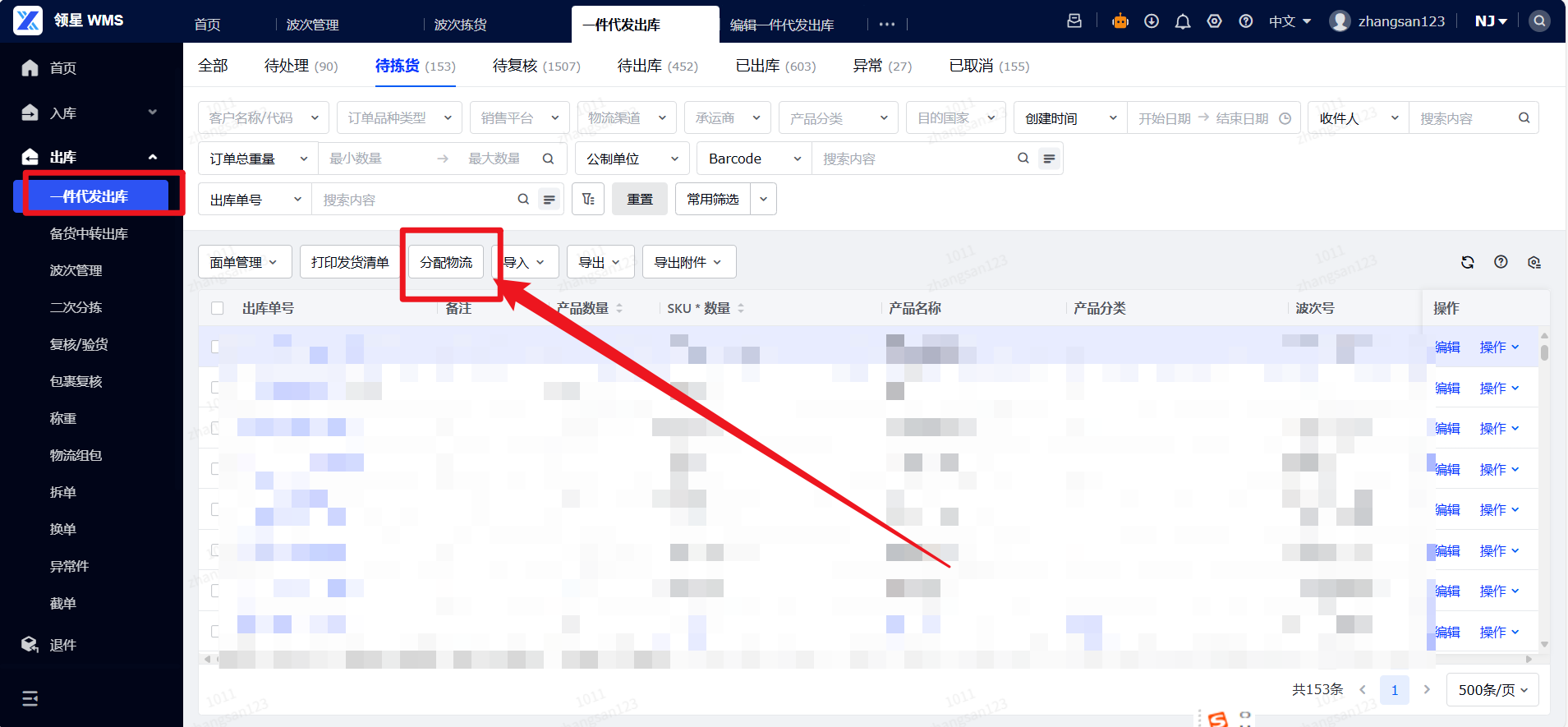Click the 退件 returns icon in sidebar
The image size is (1568, 727).
pos(30,645)
